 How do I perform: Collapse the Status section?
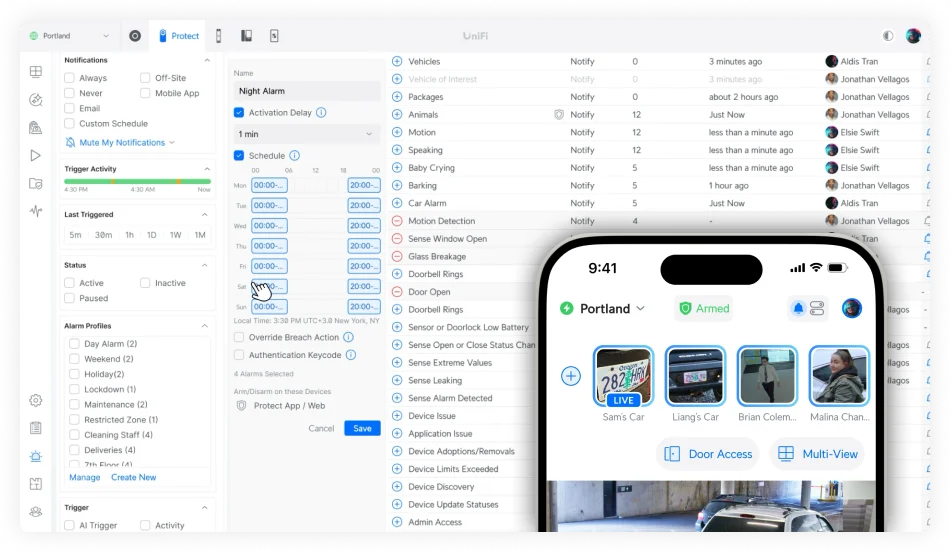[205, 265]
